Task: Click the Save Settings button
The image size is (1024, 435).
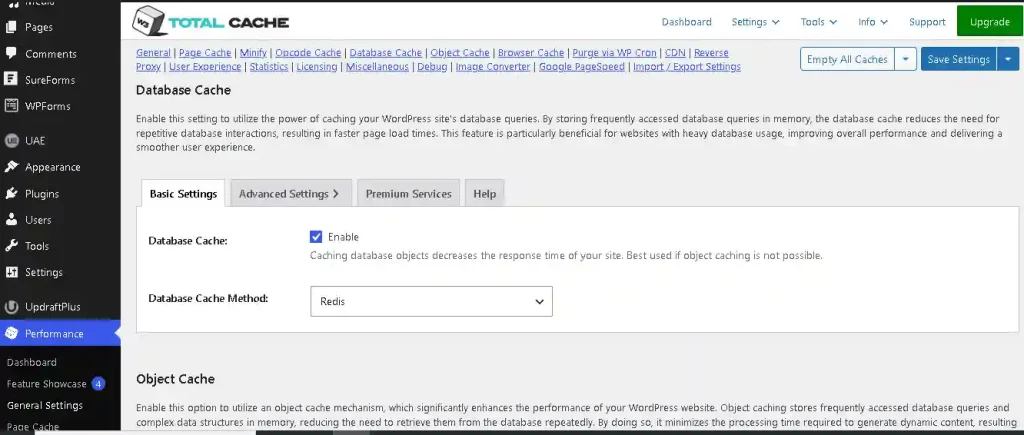Action: (x=959, y=59)
